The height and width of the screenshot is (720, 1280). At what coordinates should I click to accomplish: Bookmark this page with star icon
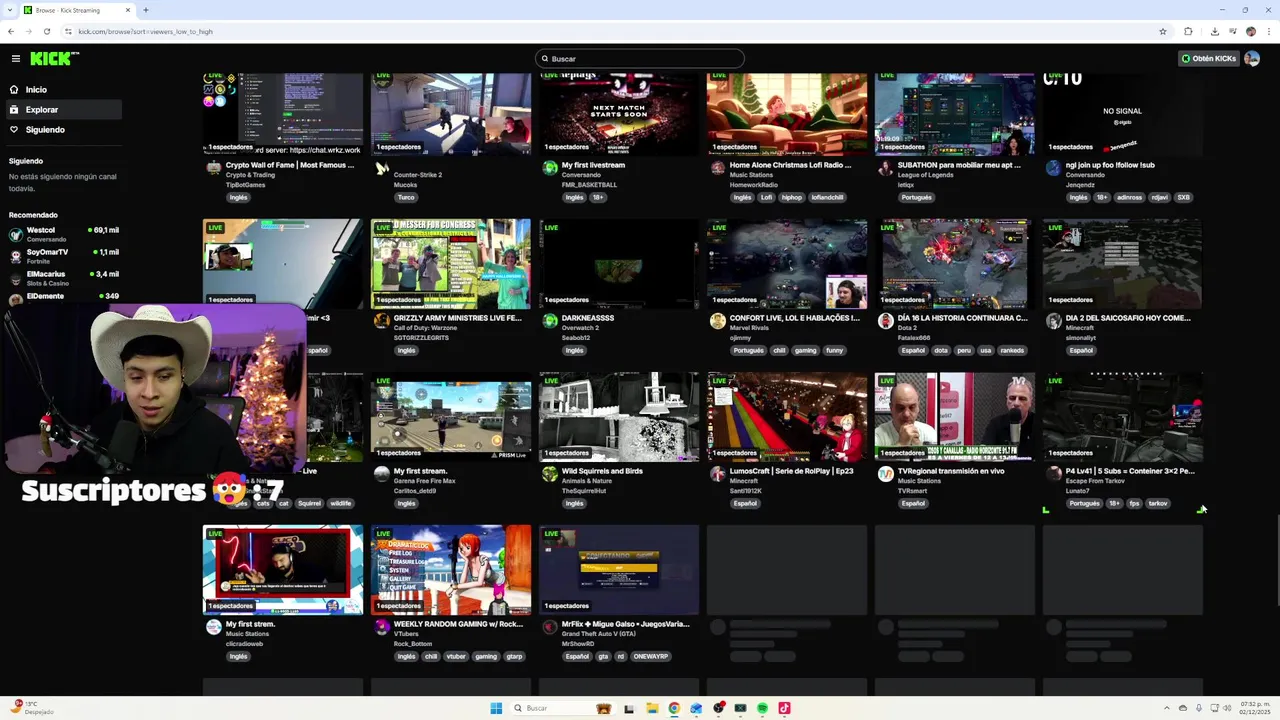tap(1163, 31)
